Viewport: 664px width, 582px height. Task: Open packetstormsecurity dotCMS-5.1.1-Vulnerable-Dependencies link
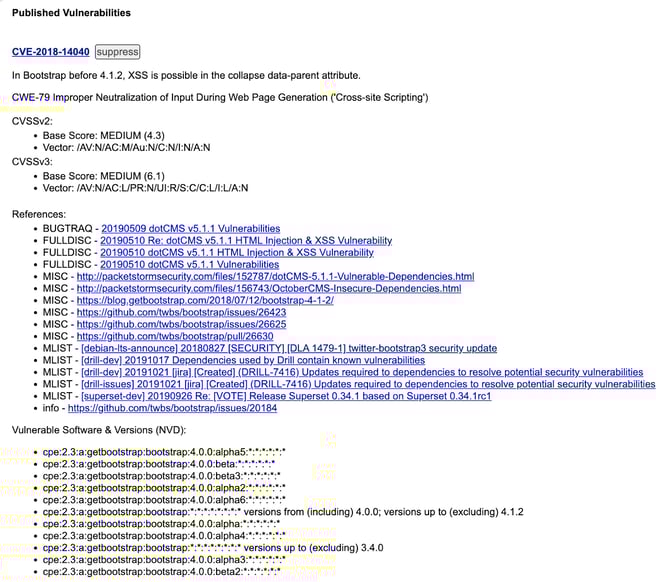click(275, 277)
